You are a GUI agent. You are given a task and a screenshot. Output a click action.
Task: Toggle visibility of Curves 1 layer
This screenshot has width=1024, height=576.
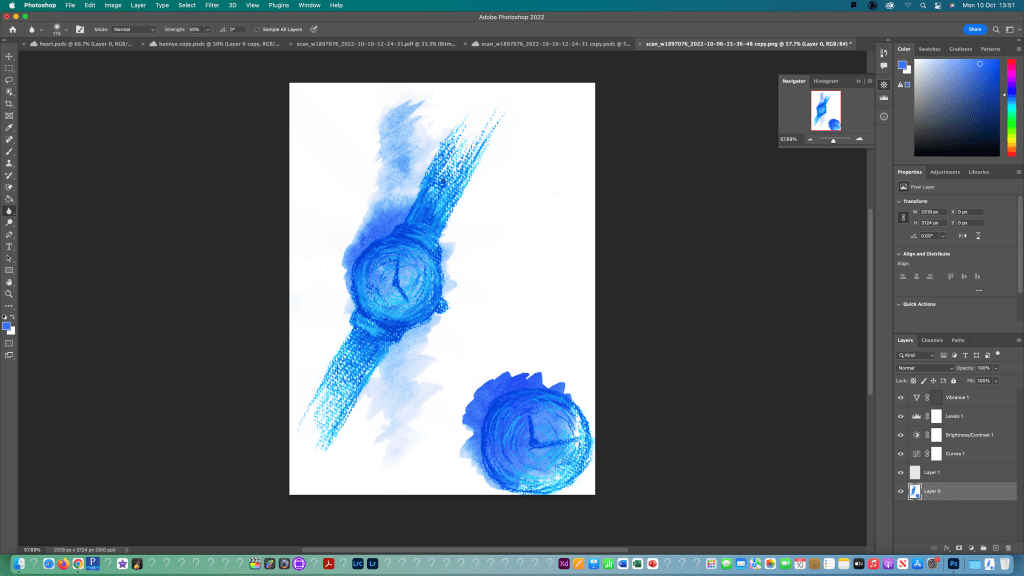(x=900, y=453)
